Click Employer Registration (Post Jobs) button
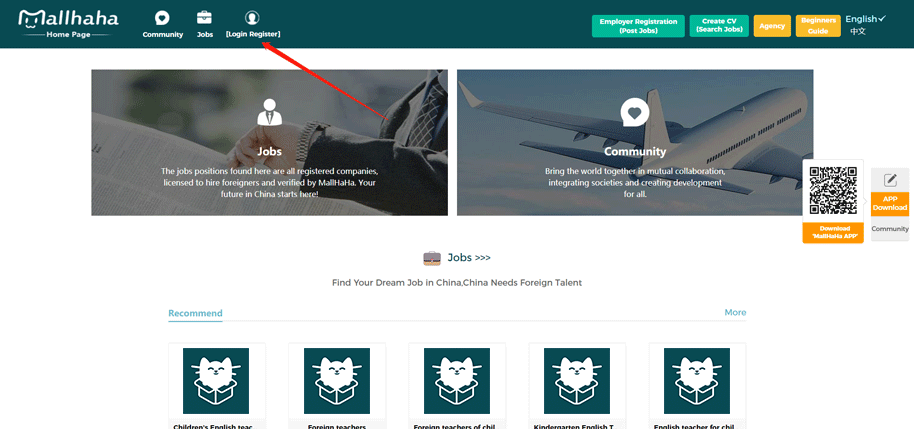The image size is (914, 429). pyautogui.click(x=638, y=26)
